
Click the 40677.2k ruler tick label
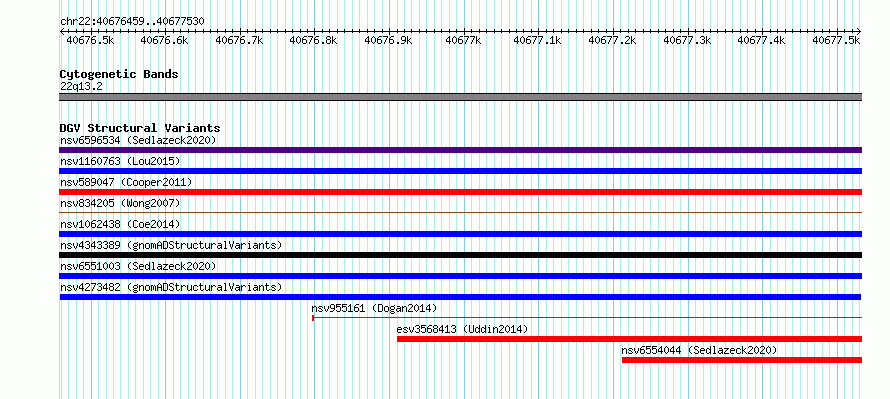612,40
